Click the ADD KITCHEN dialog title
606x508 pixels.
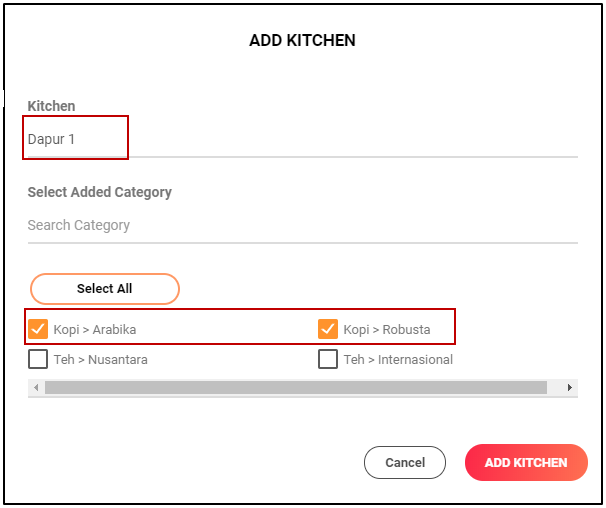tap(302, 41)
